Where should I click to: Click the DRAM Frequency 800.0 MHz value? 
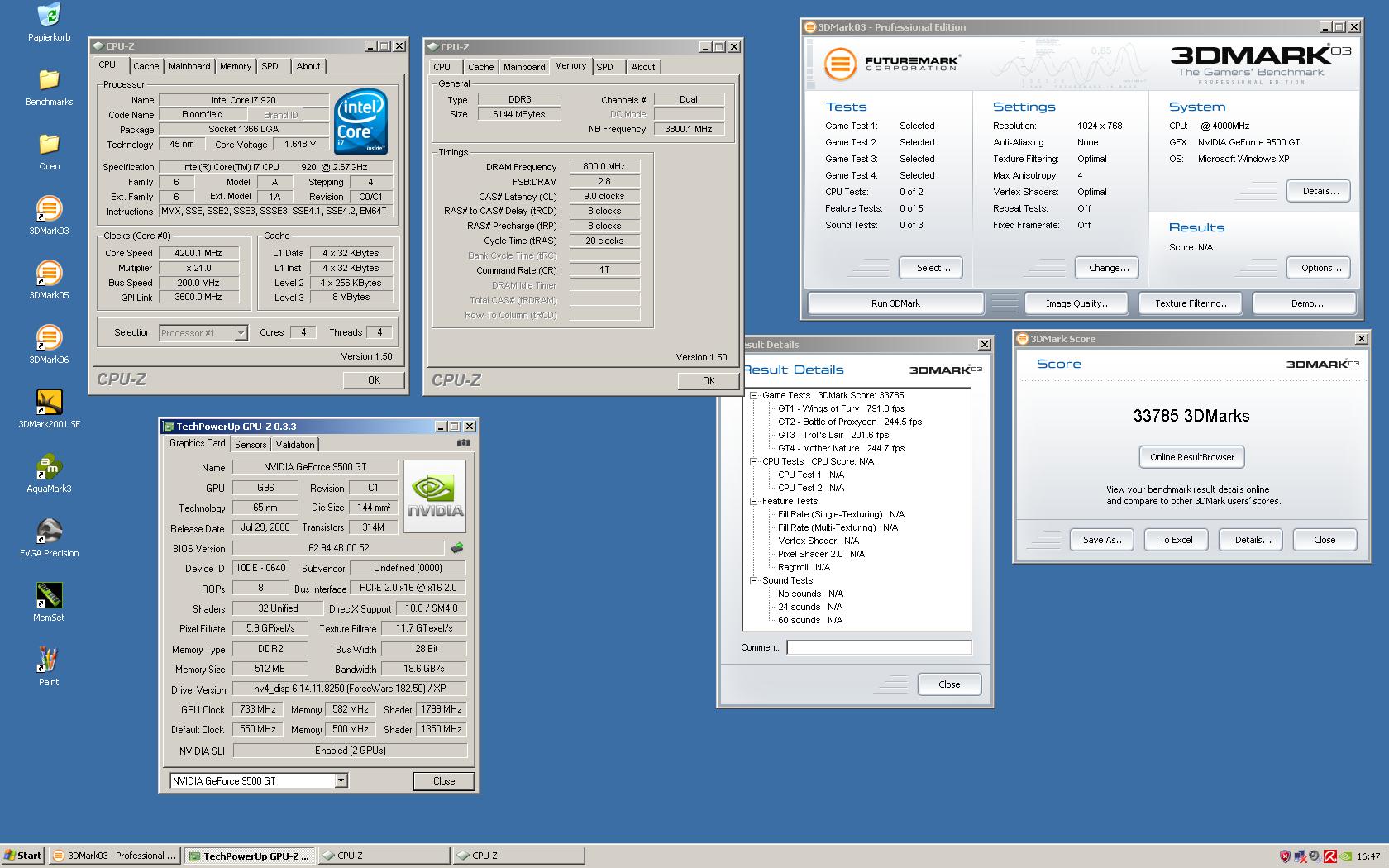pos(604,166)
